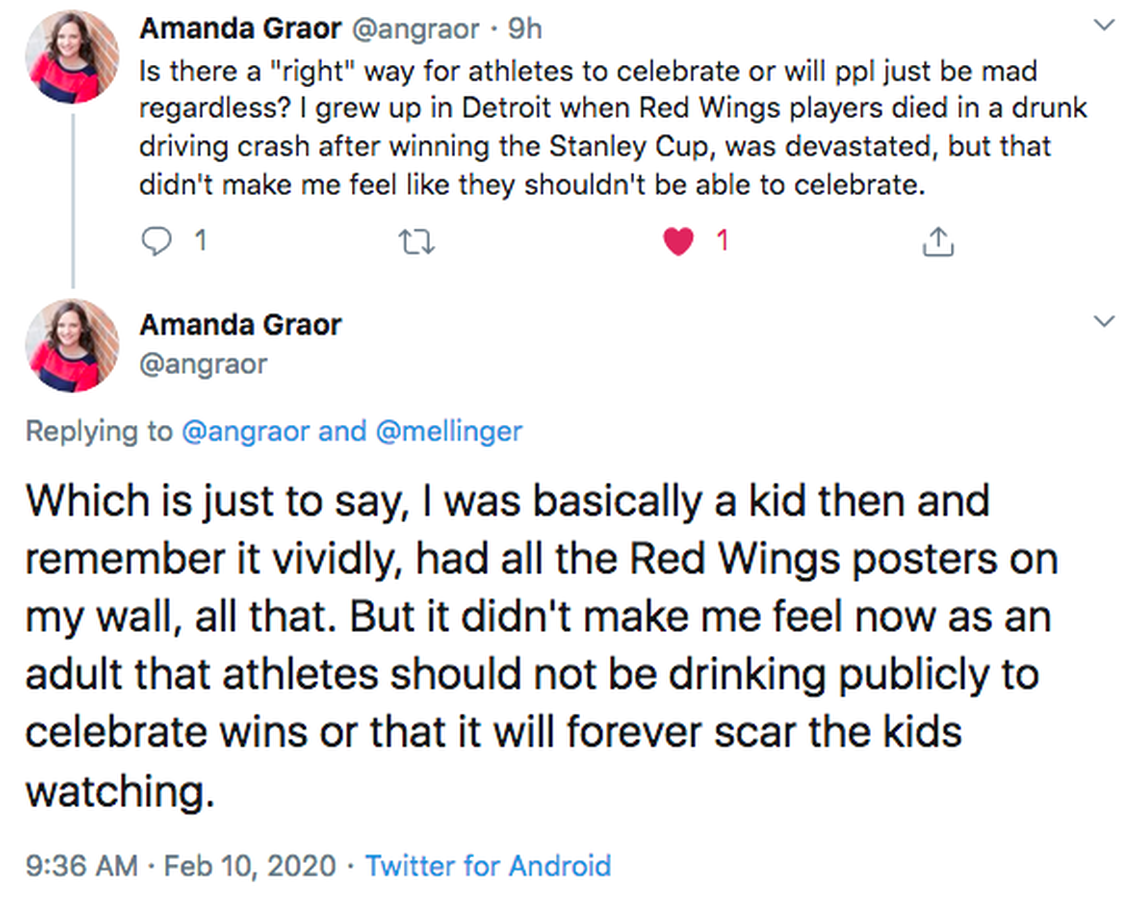
Task: Open the first tweet's chevron dropdown menu
Action: (x=1105, y=26)
